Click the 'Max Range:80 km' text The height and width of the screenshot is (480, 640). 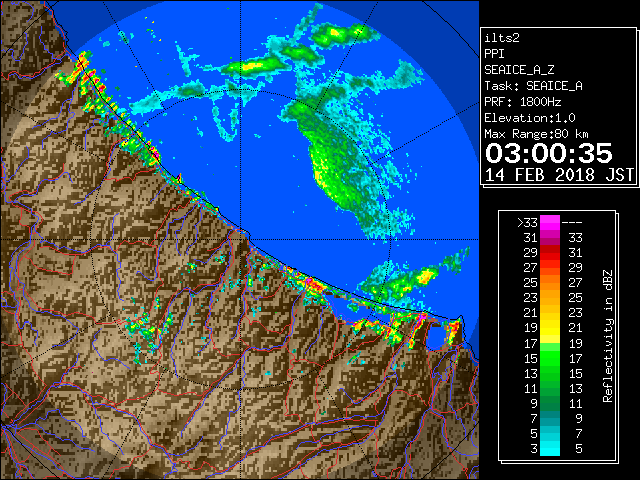(536, 134)
